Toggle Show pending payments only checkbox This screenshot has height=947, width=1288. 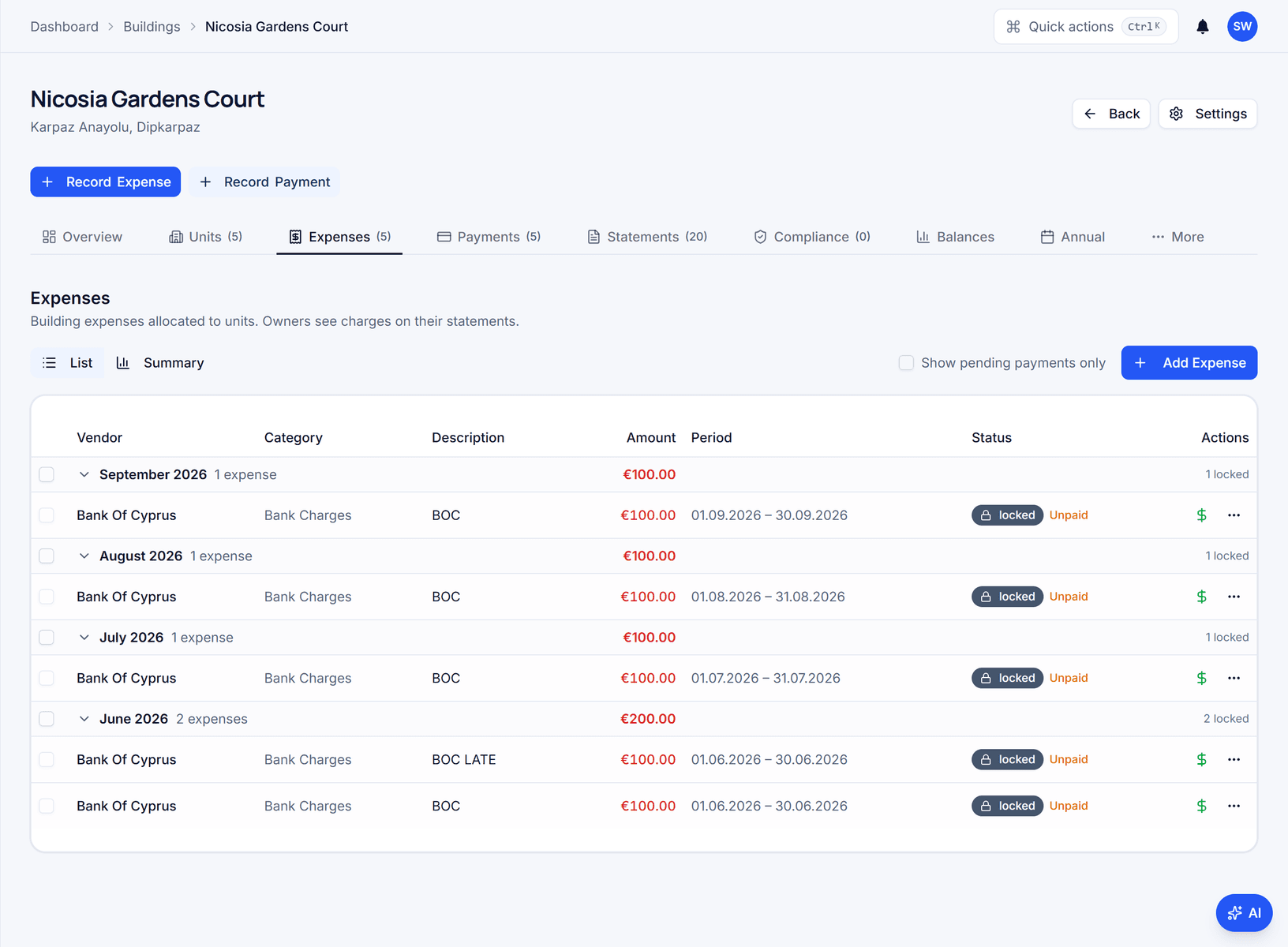coord(906,363)
